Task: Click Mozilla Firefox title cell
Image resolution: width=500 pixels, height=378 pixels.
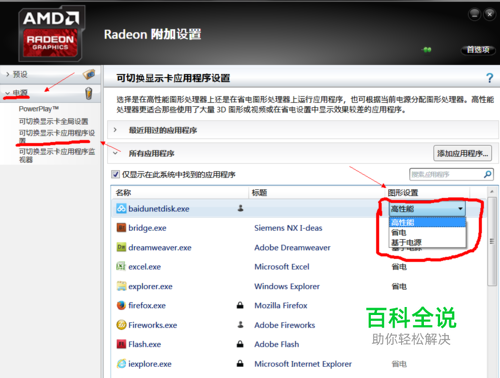Action: coord(281,305)
